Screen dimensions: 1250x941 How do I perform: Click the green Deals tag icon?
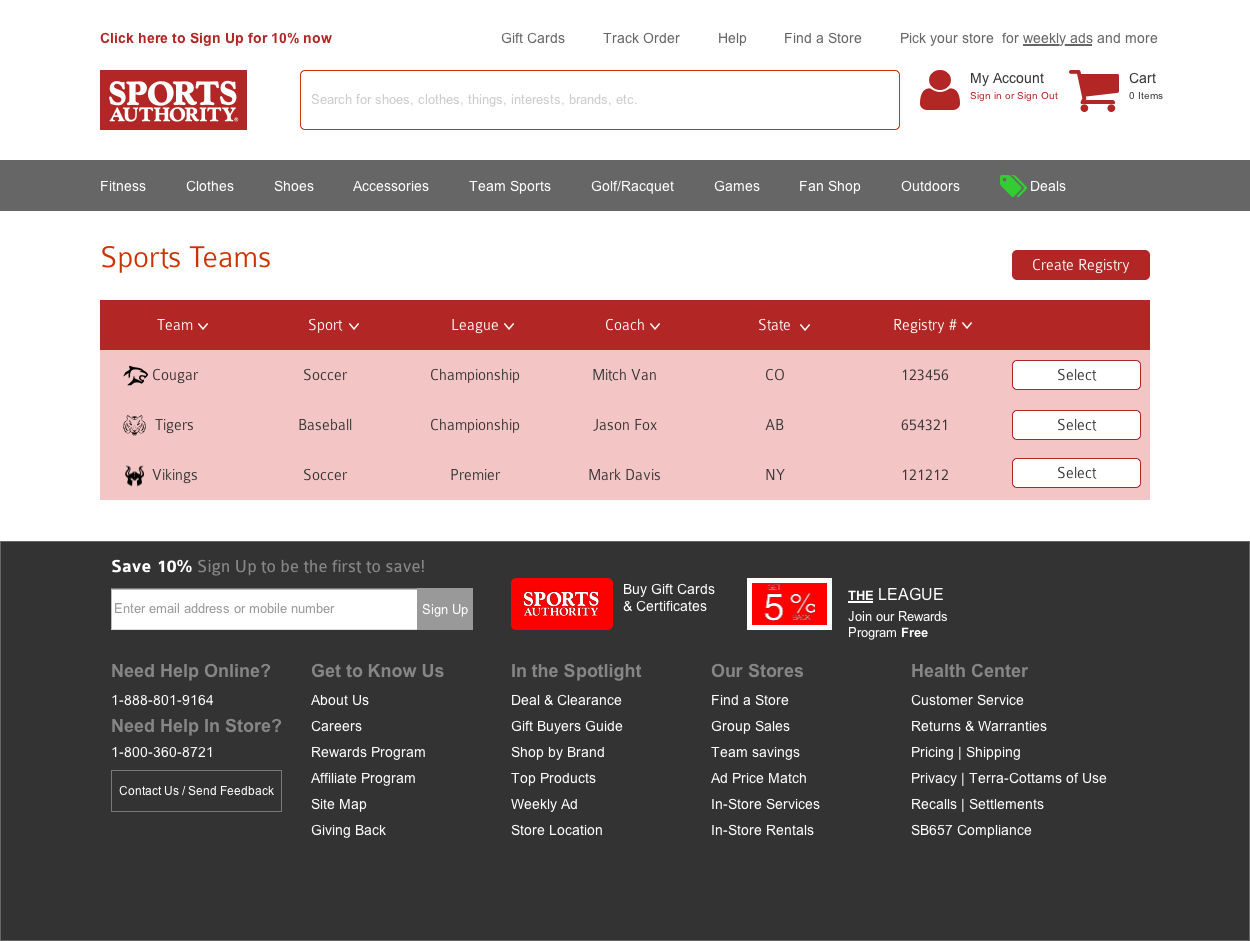tap(1012, 186)
